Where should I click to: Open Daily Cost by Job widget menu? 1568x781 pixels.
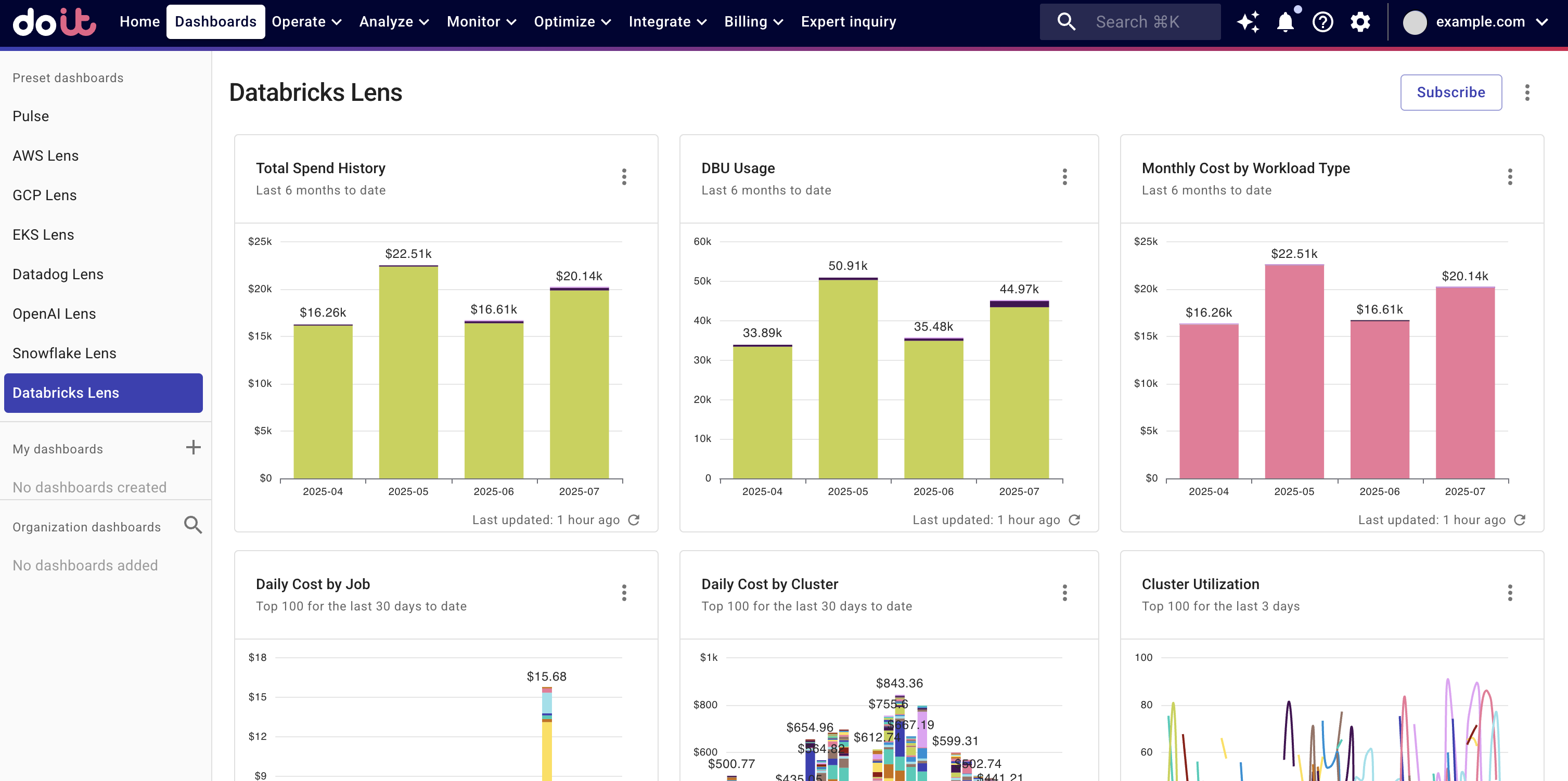(624, 593)
